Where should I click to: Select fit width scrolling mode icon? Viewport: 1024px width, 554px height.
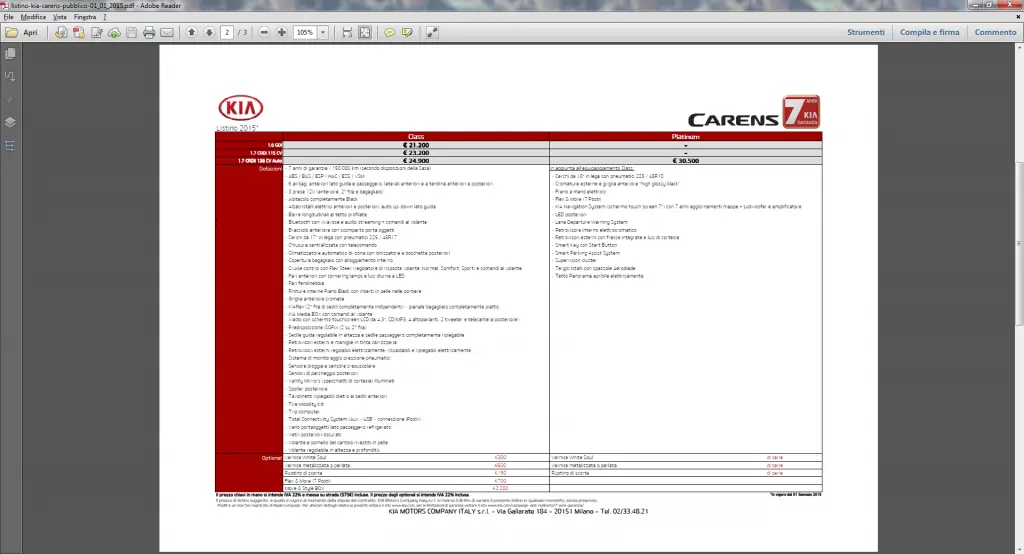(x=347, y=32)
